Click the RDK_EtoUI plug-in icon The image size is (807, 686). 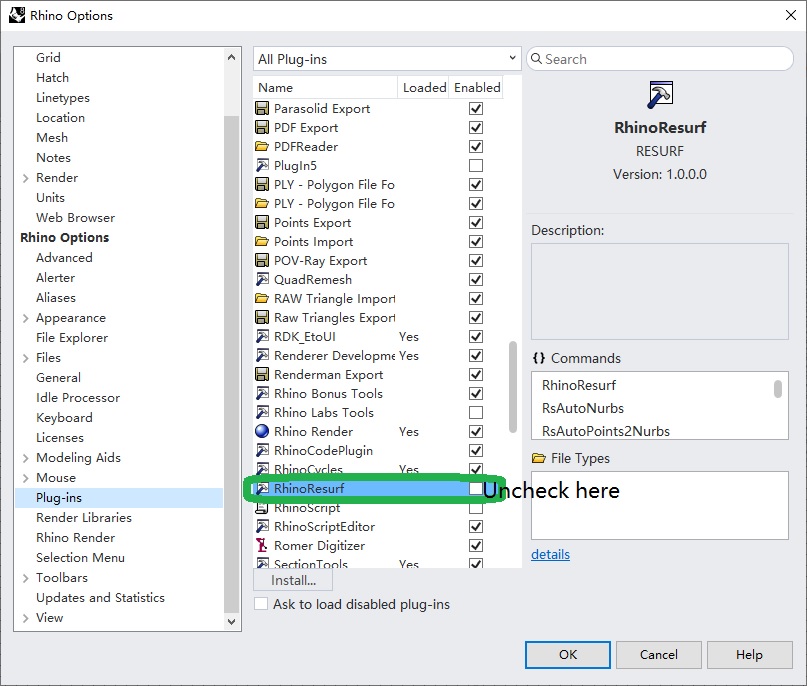(262, 337)
